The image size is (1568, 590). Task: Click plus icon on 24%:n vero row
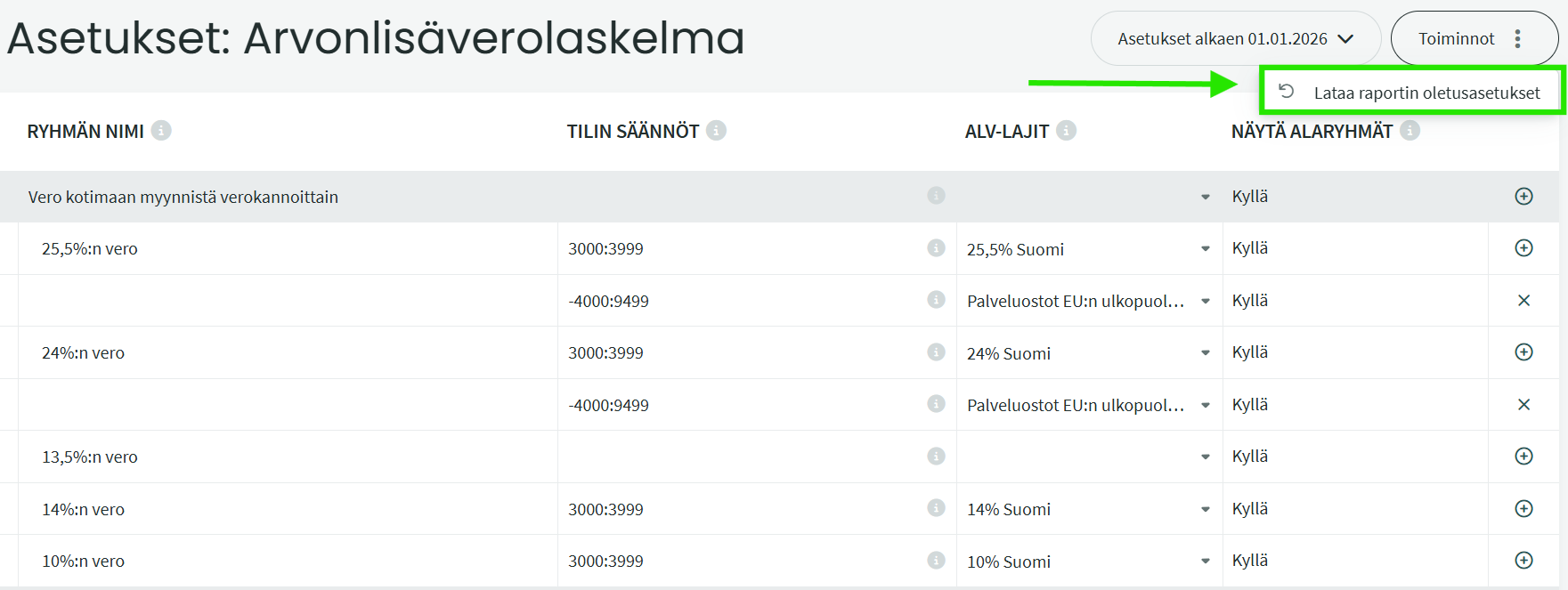pos(1523,352)
